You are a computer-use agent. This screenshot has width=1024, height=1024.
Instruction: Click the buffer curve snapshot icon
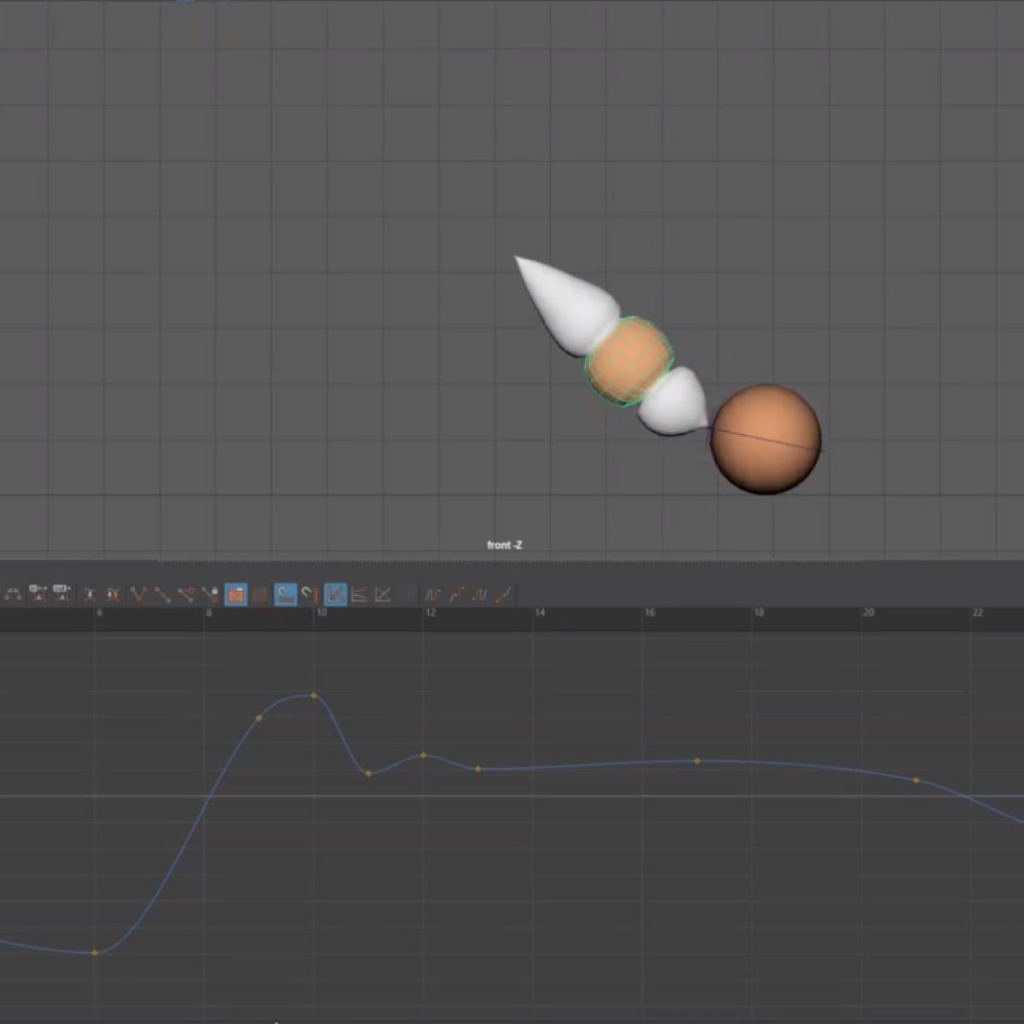89,594
